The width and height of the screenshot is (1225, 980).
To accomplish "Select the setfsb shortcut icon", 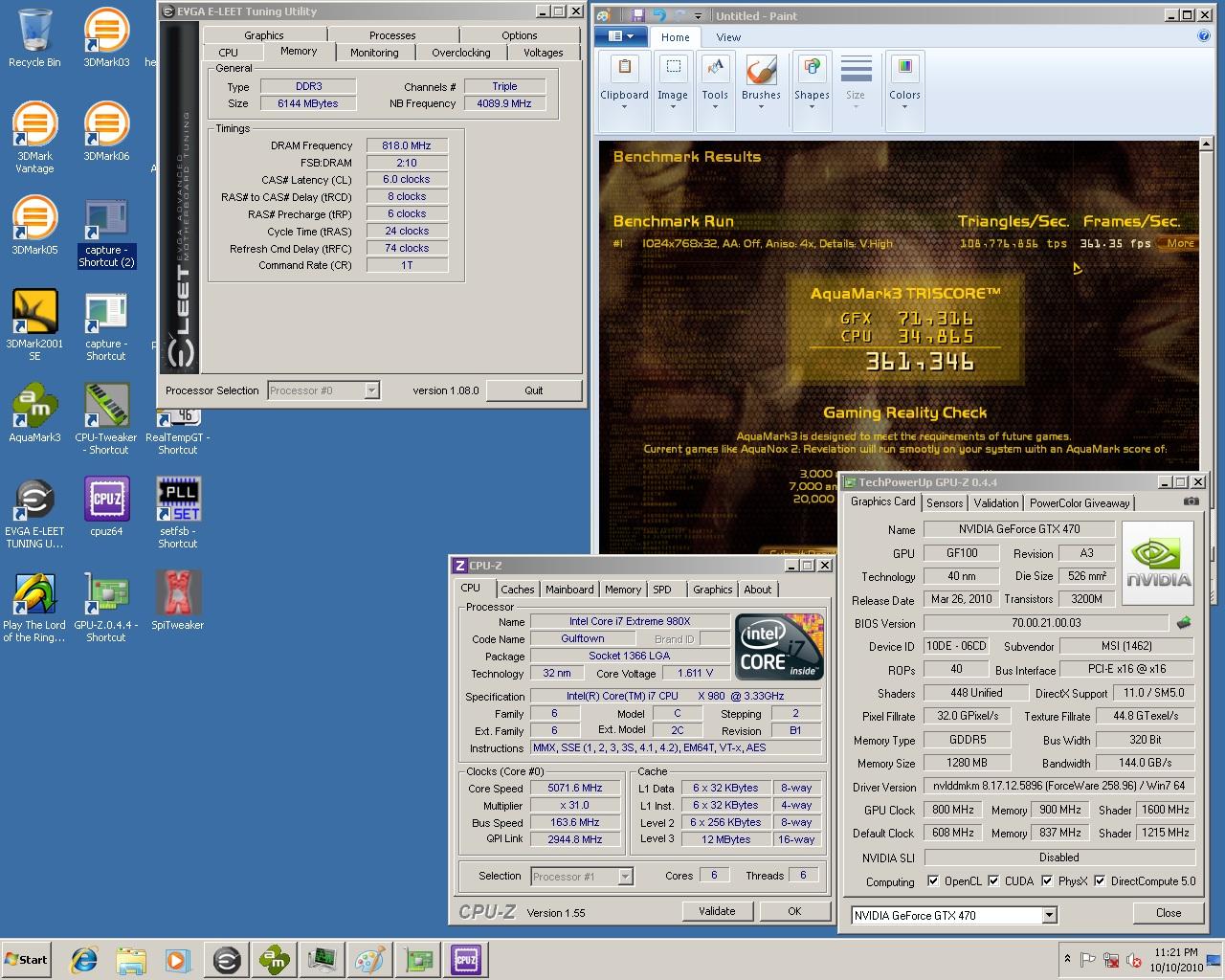I will coord(178,513).
